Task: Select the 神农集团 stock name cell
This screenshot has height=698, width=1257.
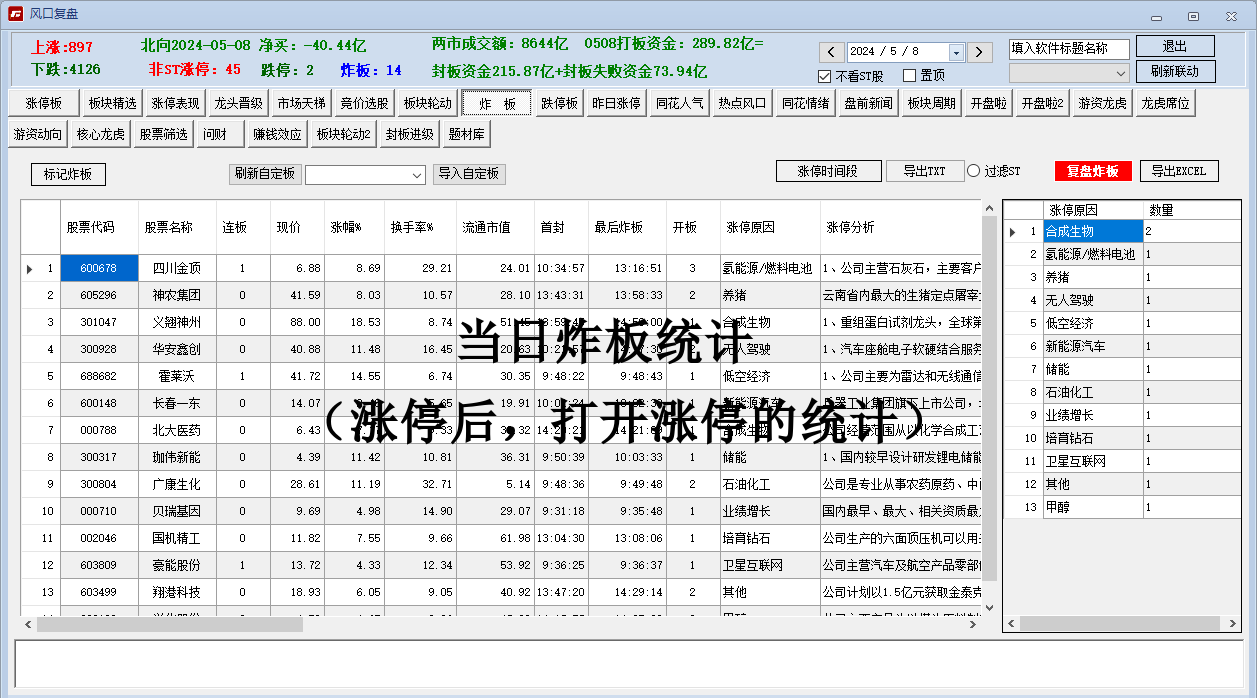Action: 177,295
